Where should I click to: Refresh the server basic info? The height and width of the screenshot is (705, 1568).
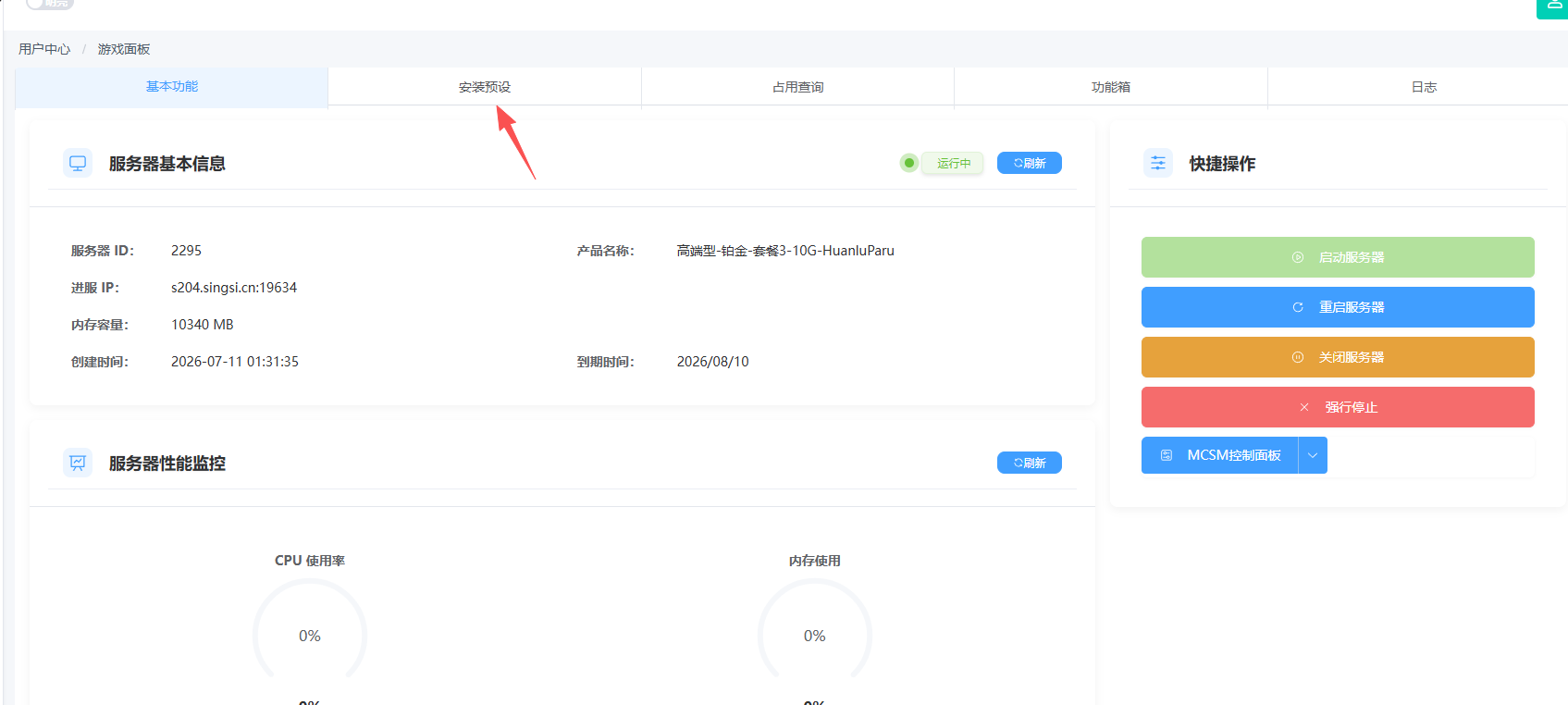click(x=1030, y=163)
